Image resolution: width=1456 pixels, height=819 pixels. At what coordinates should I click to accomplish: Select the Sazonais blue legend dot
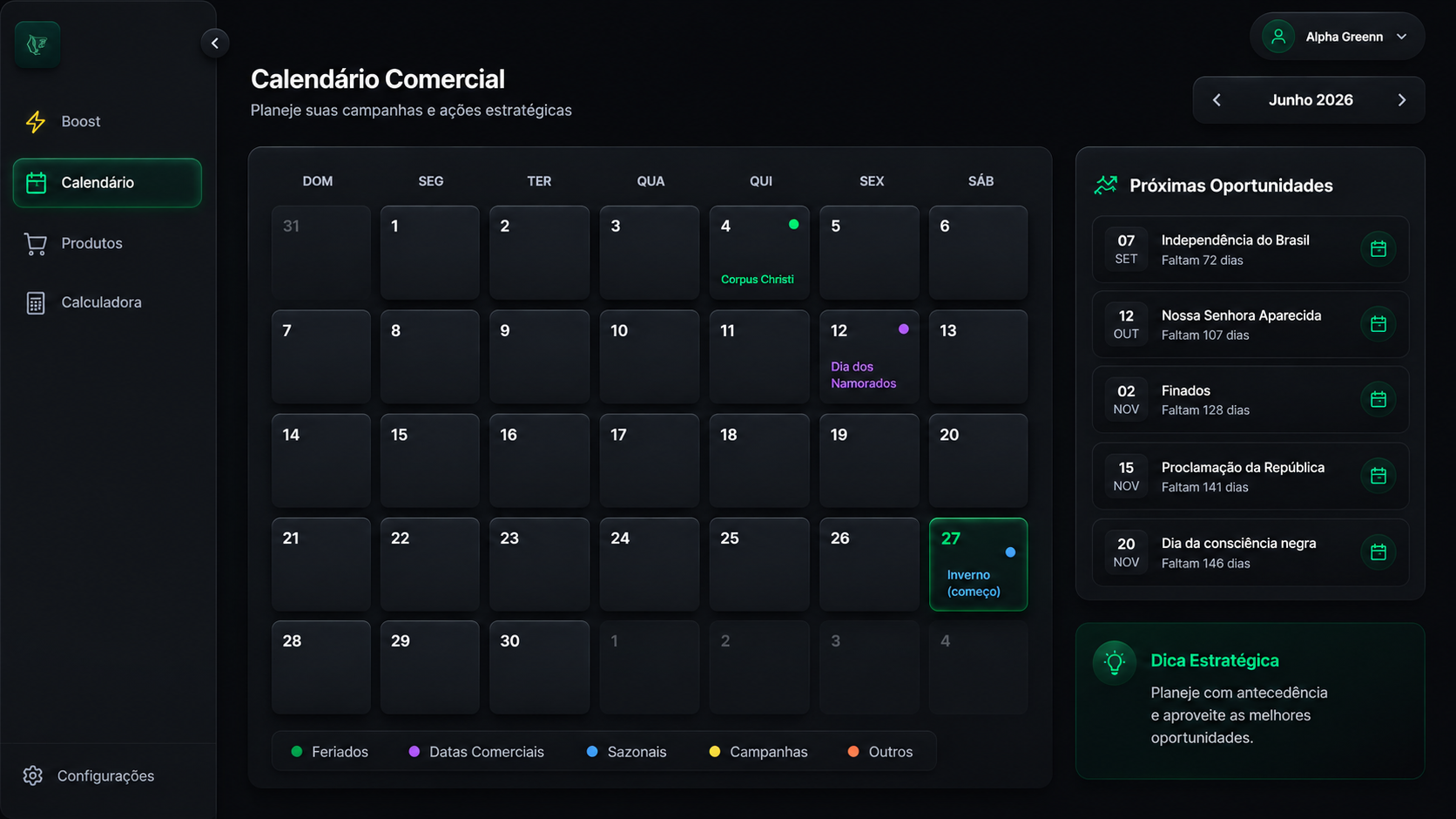[x=592, y=751]
